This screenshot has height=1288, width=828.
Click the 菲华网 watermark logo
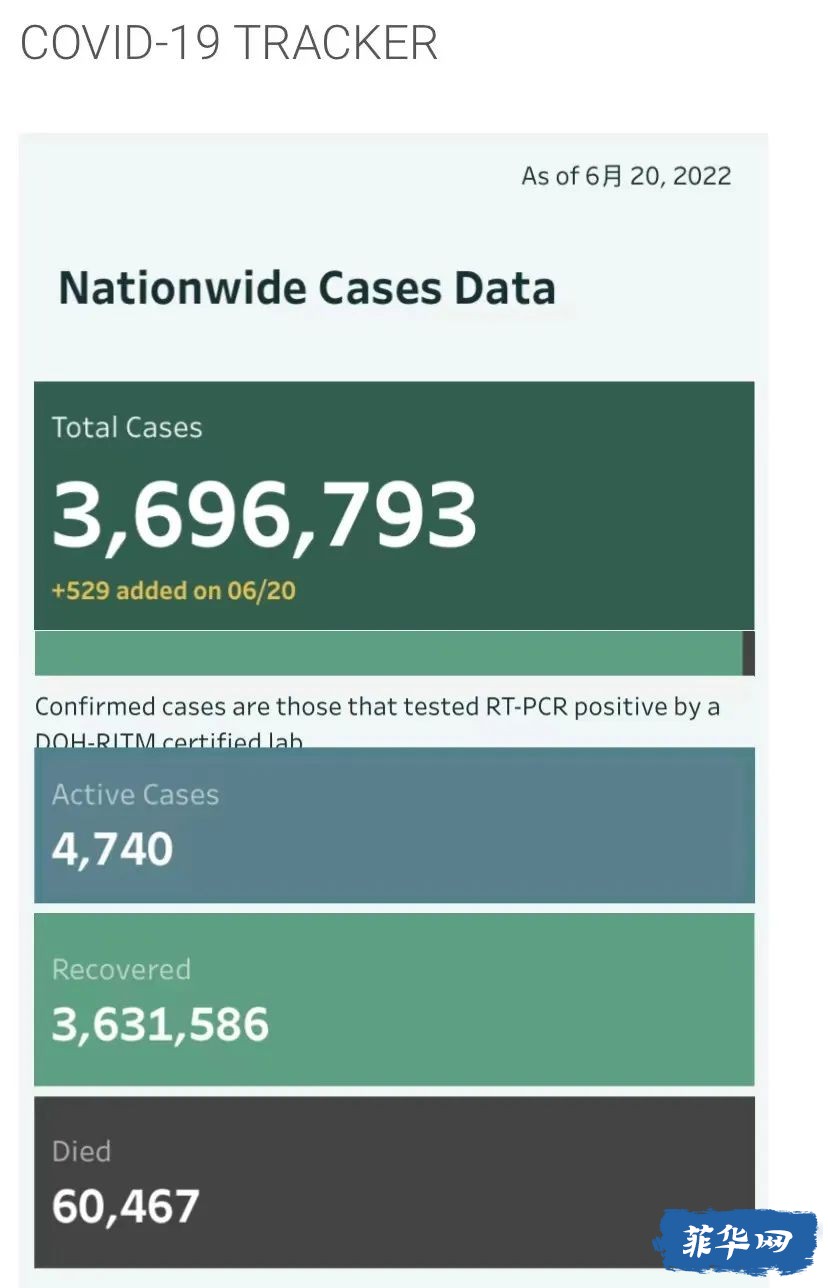[736, 1243]
